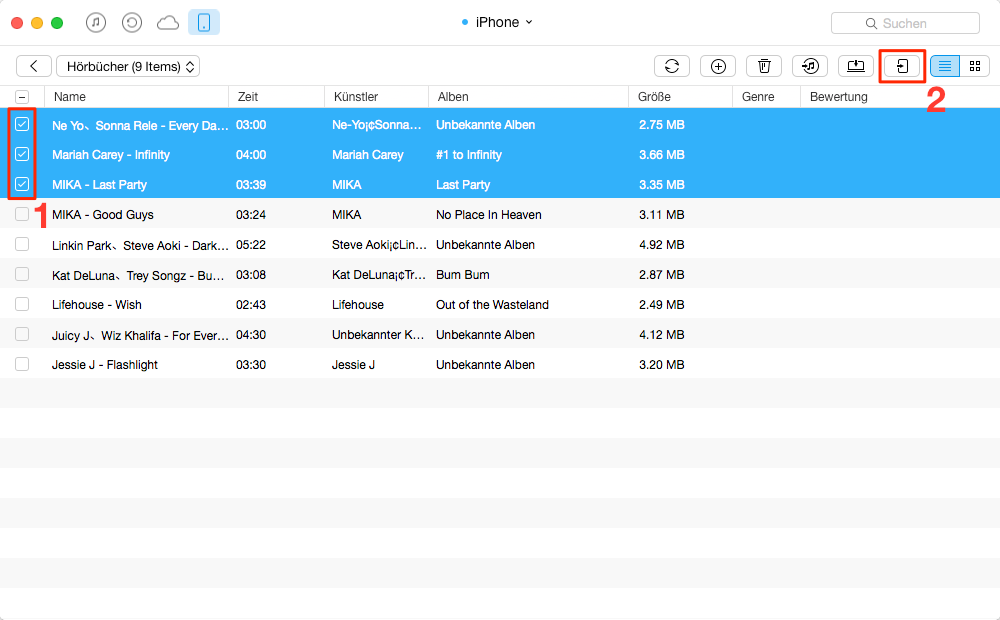This screenshot has width=1000, height=620.
Task: Click the 'Mariah Carey - Infinity' track name
Action: click(x=111, y=155)
